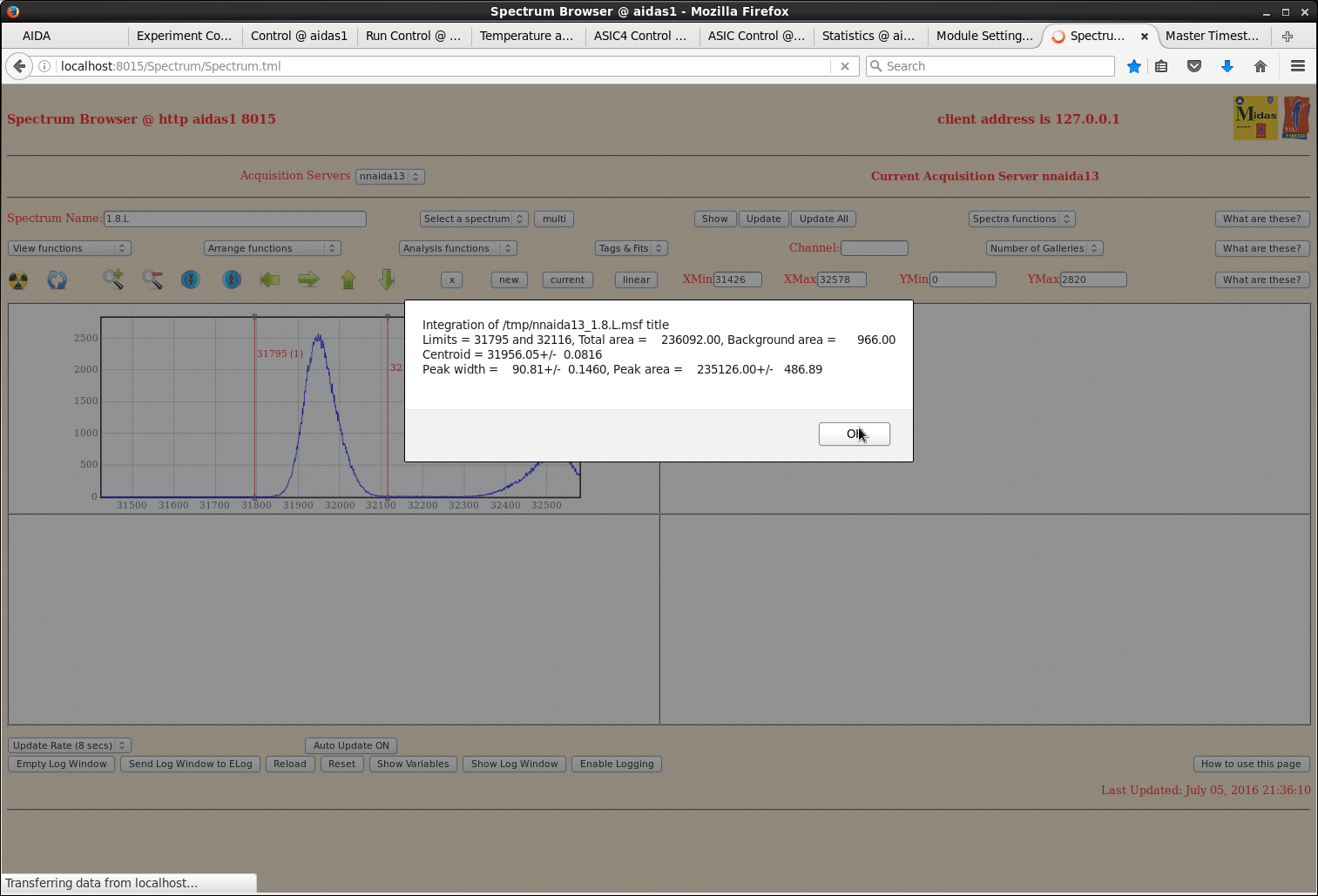Click the Show Log Window button
The height and width of the screenshot is (896, 1318).
515,764
